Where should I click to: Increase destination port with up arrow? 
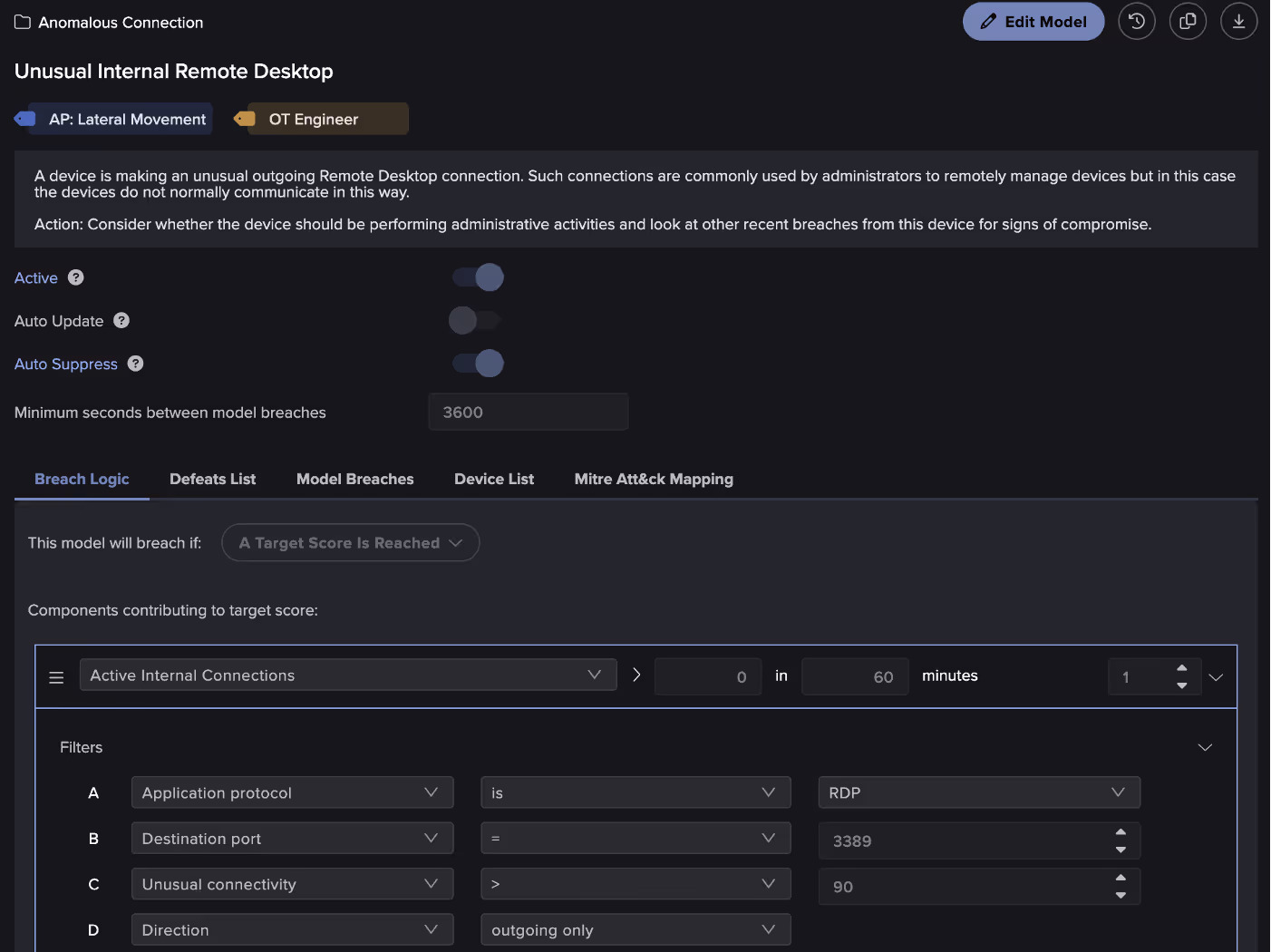(1121, 832)
